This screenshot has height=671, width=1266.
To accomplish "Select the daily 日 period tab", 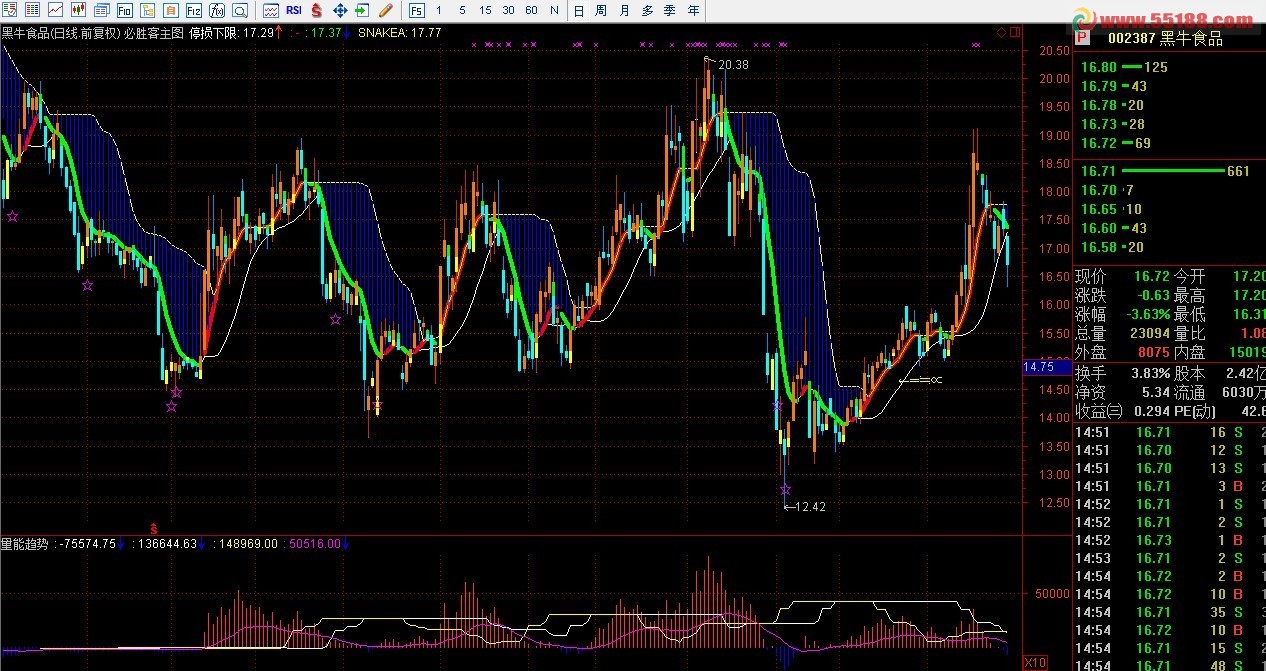I will 578,10.
